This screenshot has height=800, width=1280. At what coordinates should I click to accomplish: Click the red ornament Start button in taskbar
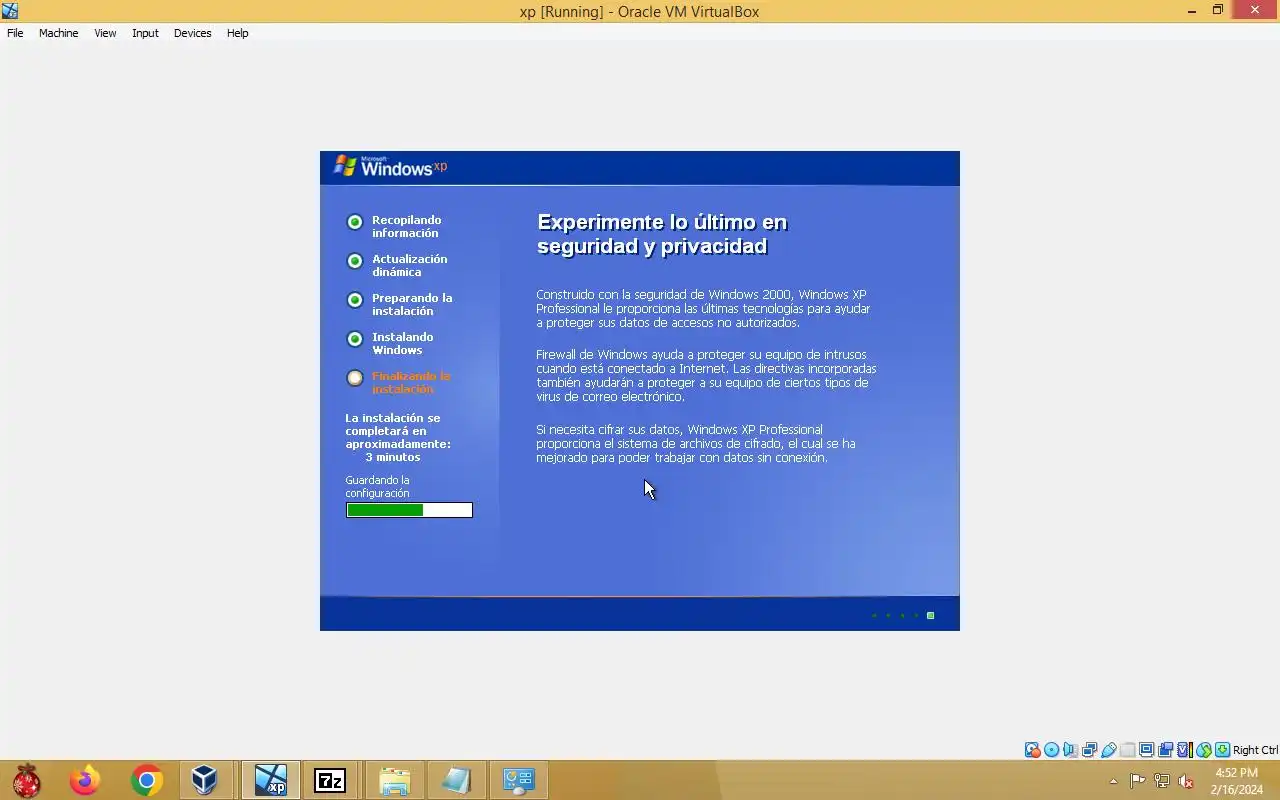tap(27, 780)
